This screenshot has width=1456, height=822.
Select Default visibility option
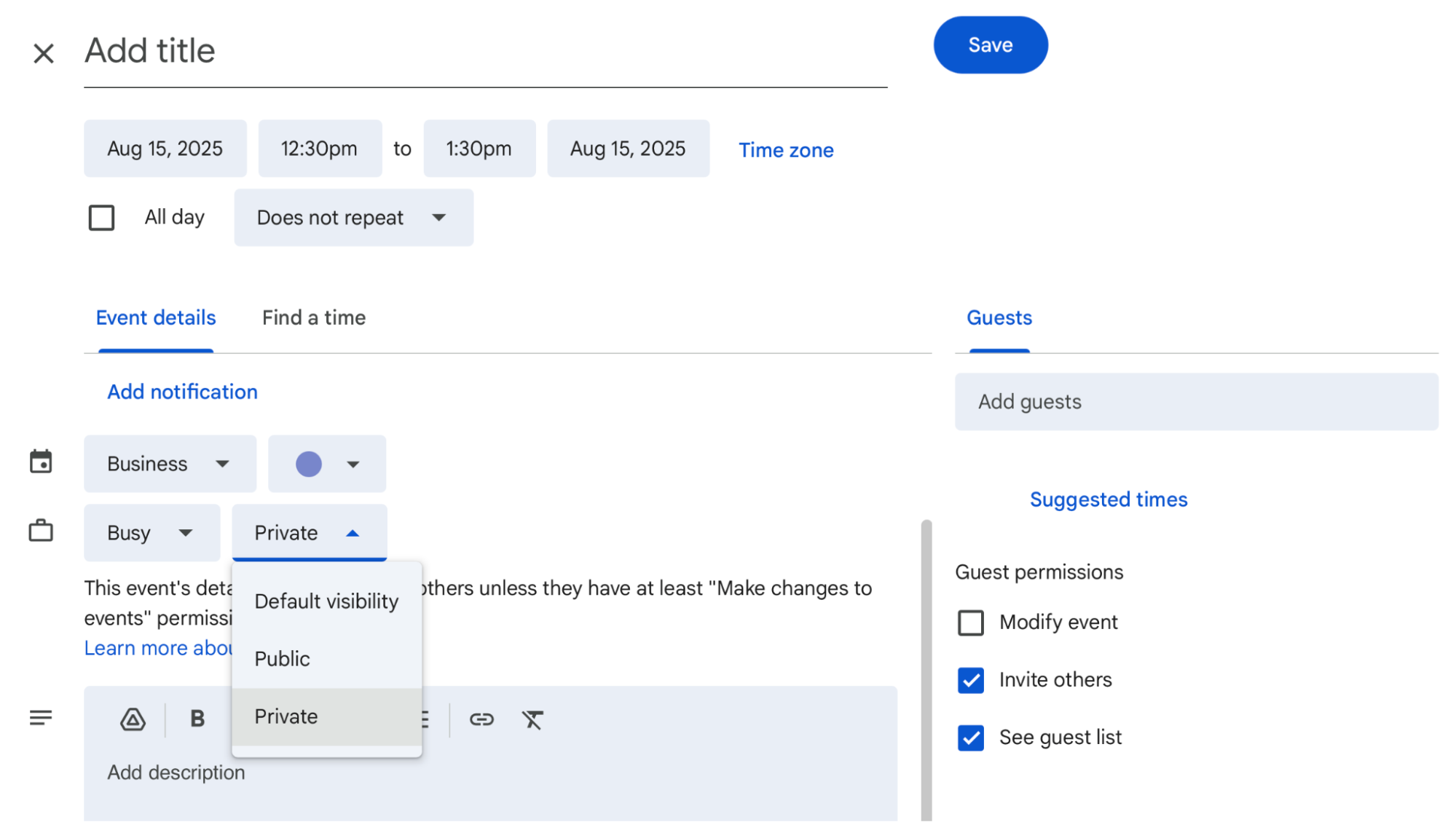(x=326, y=601)
